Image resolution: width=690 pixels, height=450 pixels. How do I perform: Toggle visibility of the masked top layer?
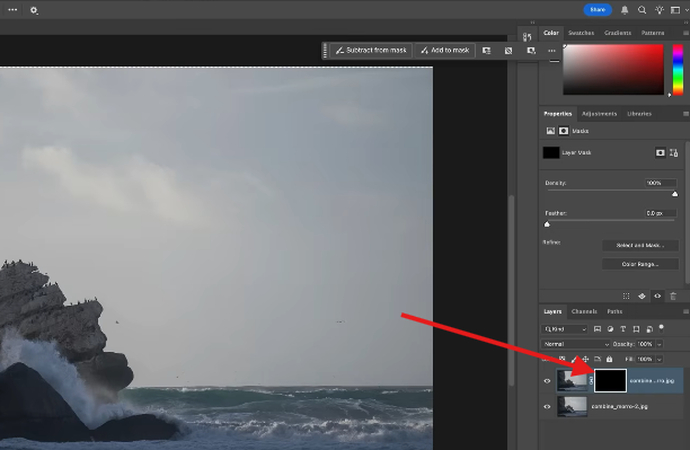(547, 380)
